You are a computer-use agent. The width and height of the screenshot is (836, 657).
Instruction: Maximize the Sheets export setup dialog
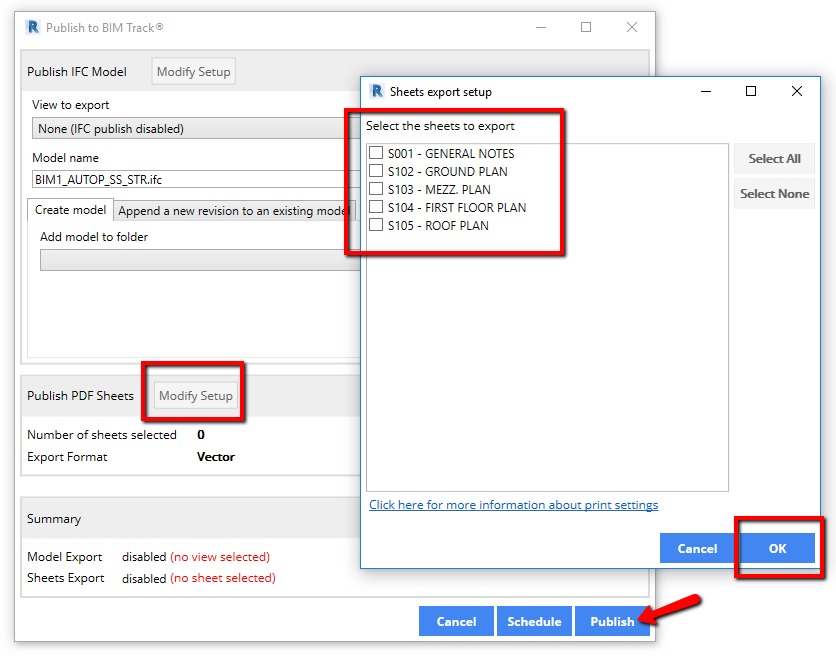(751, 91)
